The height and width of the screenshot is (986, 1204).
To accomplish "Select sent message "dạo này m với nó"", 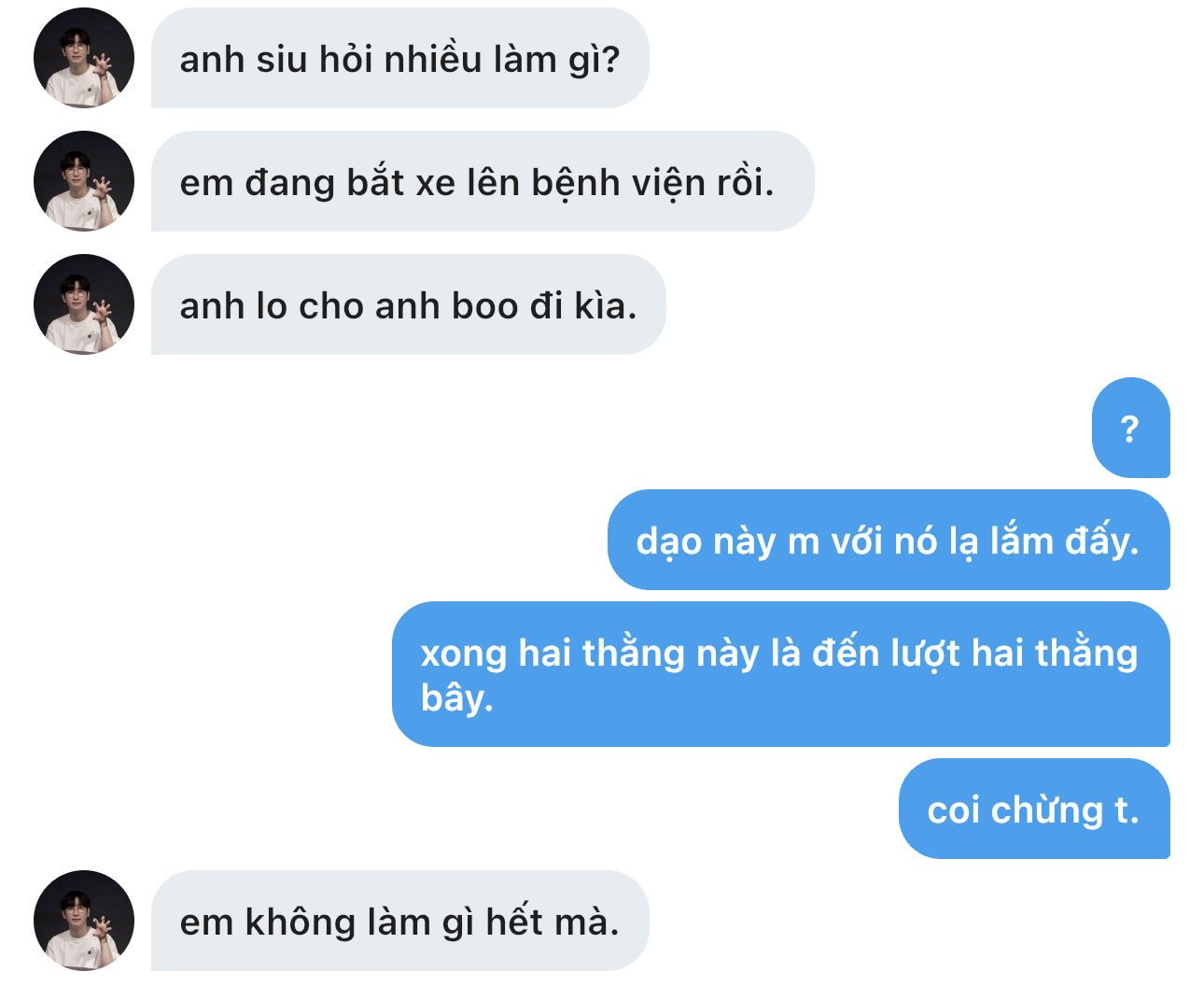I will click(889, 540).
